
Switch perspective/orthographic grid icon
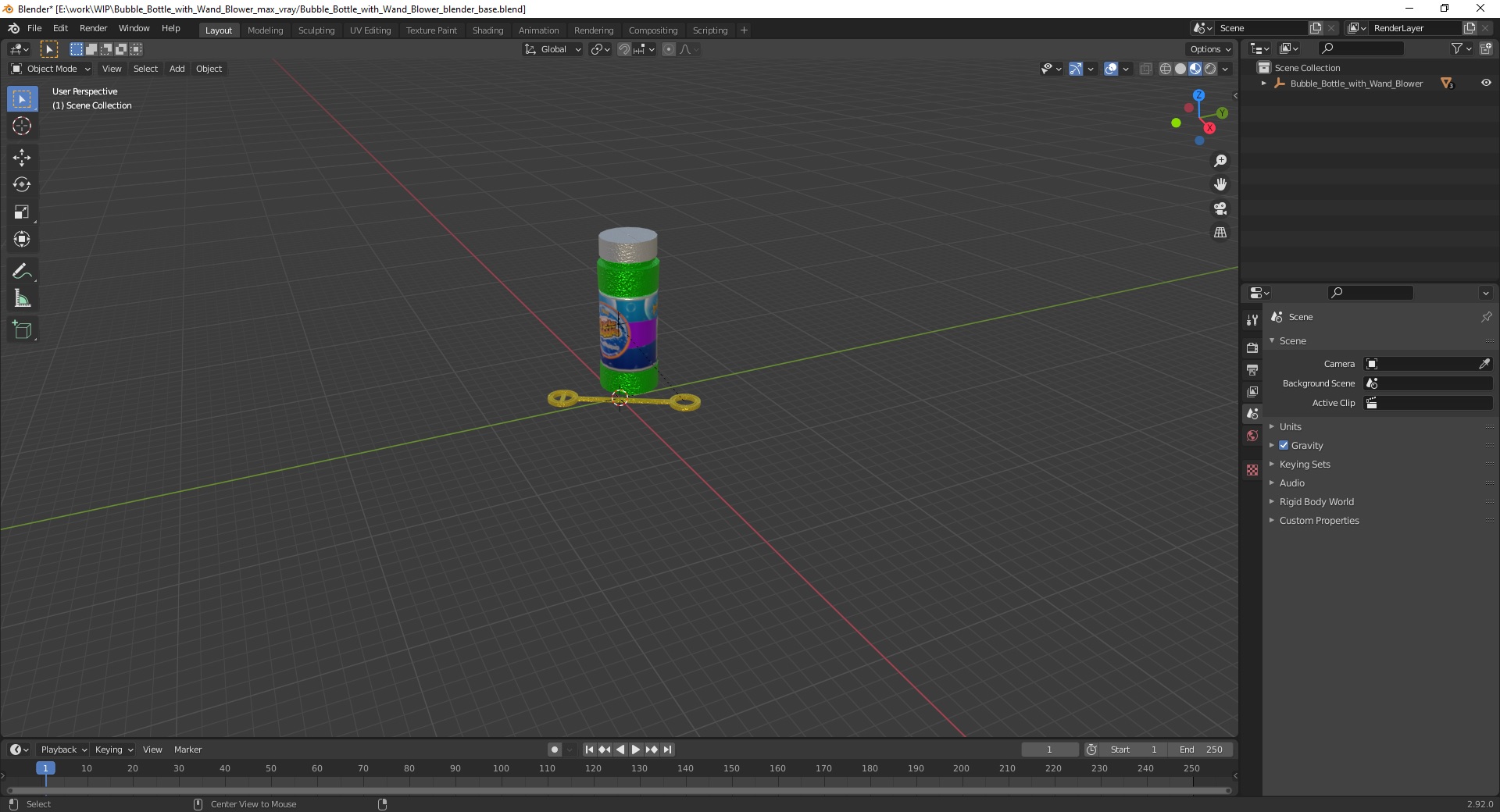[1220, 233]
